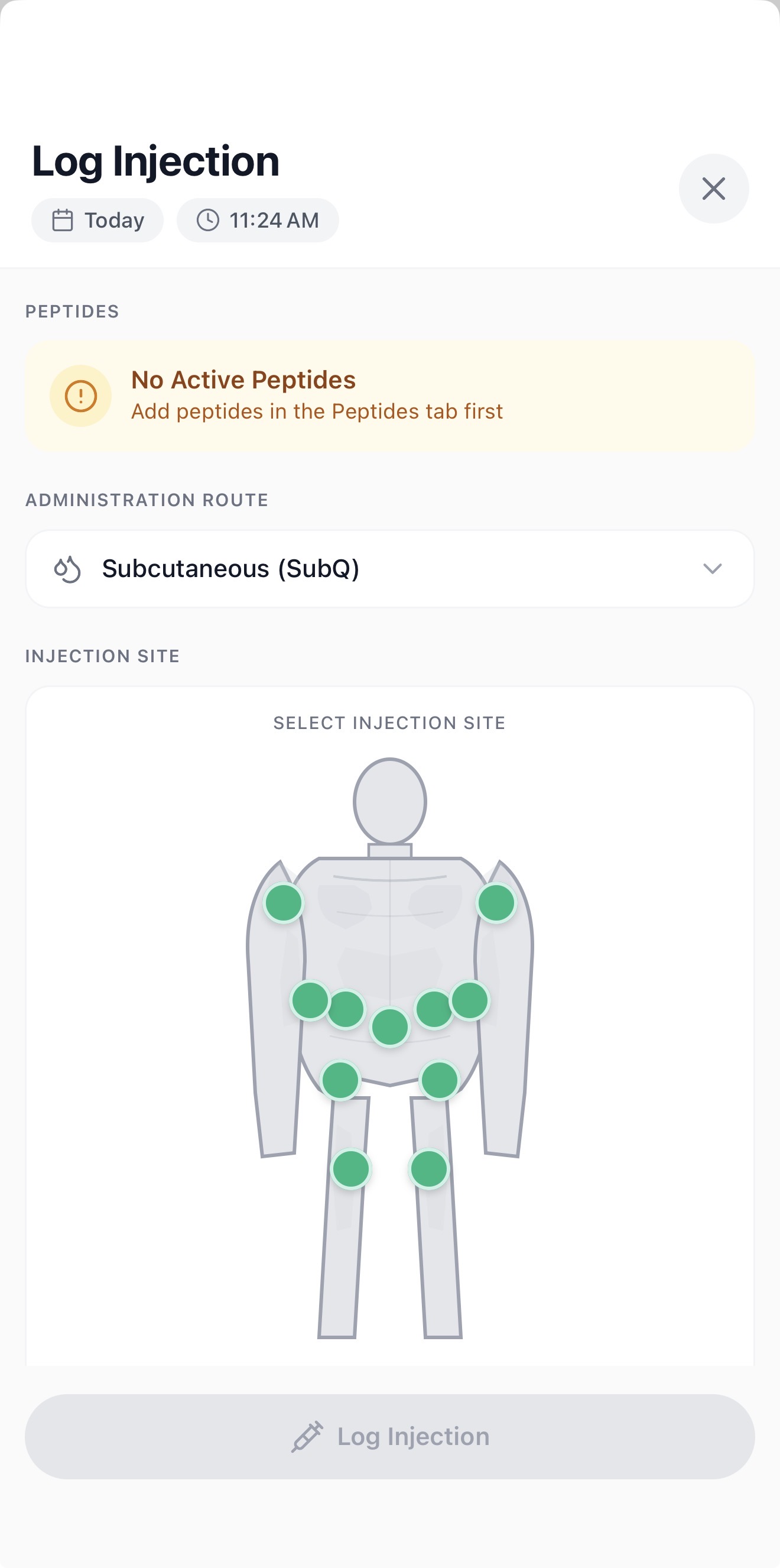Tap the clock icon beside 11:24 AM
The image size is (780, 1568).
coord(207,221)
